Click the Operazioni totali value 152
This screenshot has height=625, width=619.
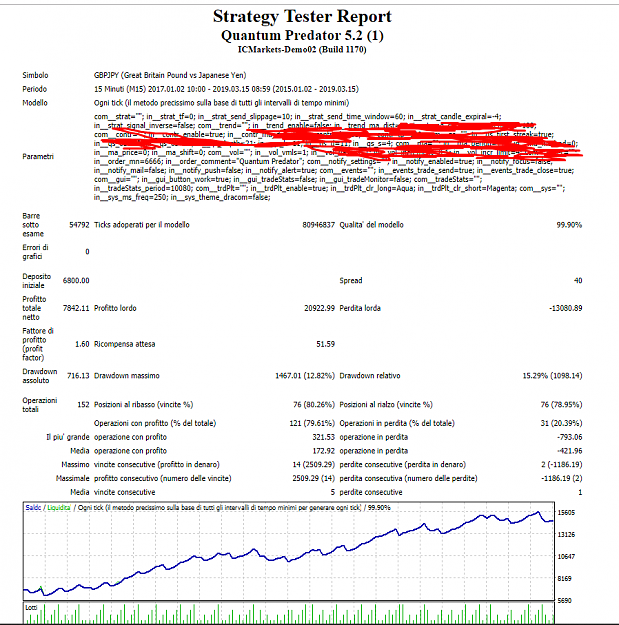click(83, 405)
